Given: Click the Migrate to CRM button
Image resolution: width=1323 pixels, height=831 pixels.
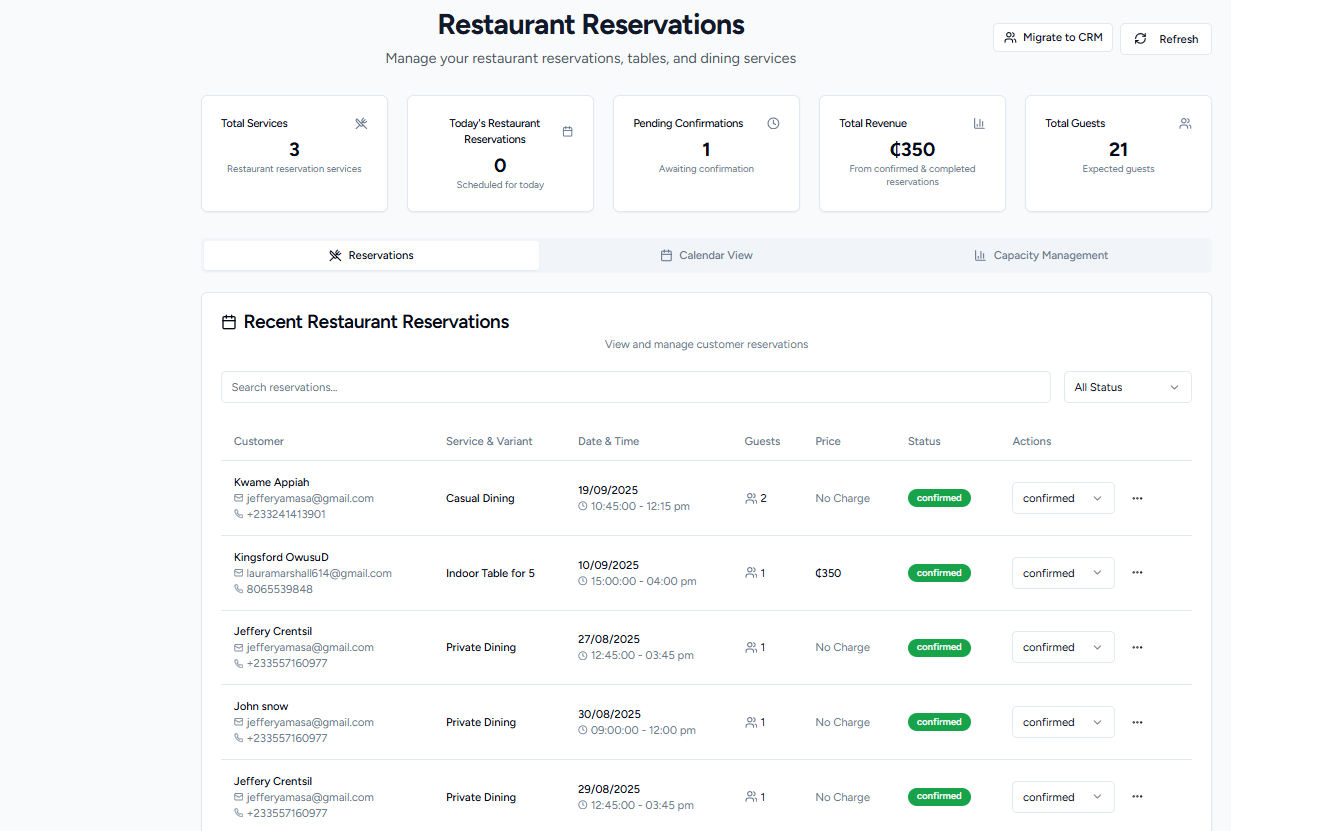Looking at the screenshot, I should point(1052,38).
